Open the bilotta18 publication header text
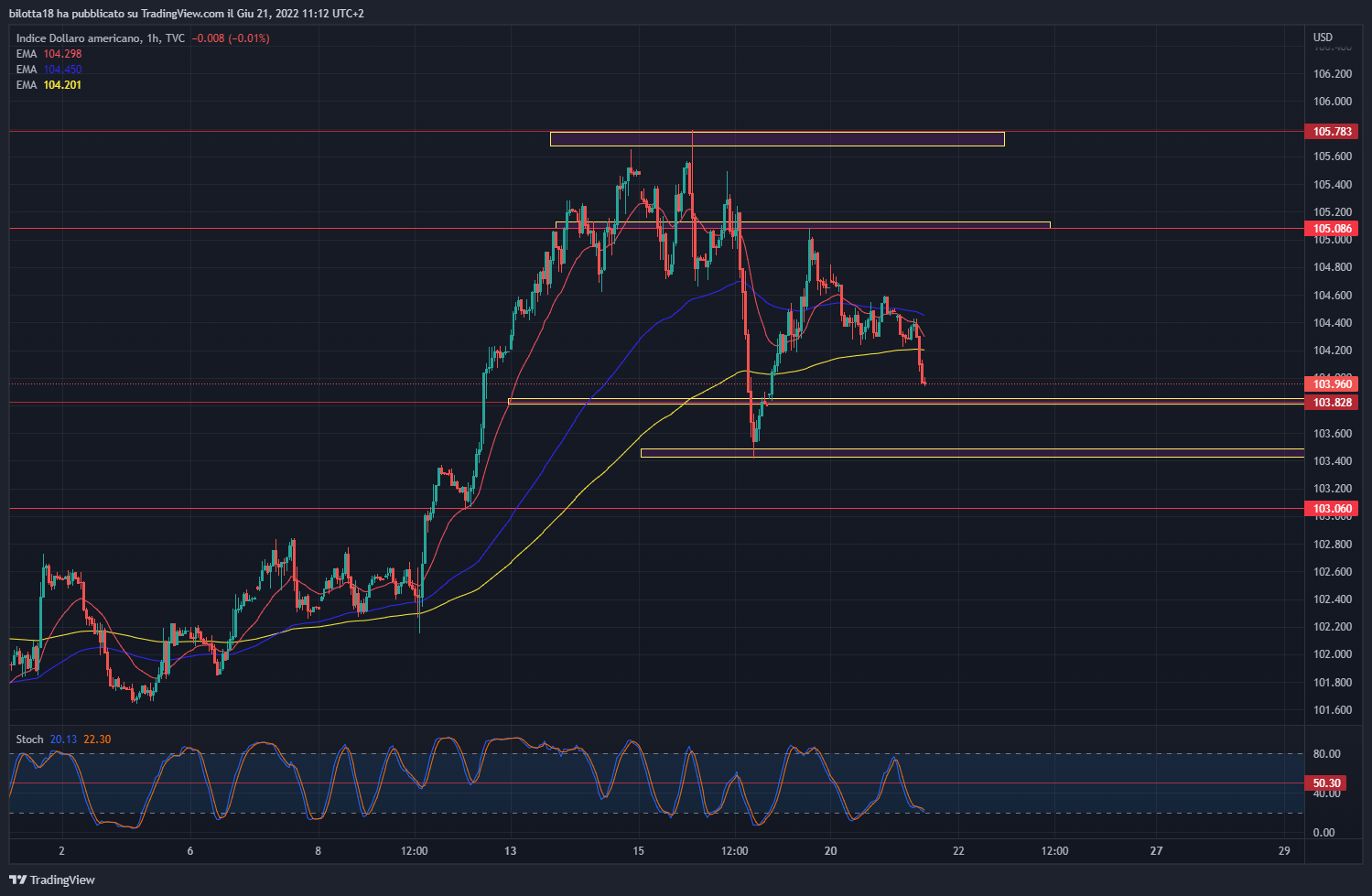The image size is (1372, 896). pyautogui.click(x=187, y=14)
